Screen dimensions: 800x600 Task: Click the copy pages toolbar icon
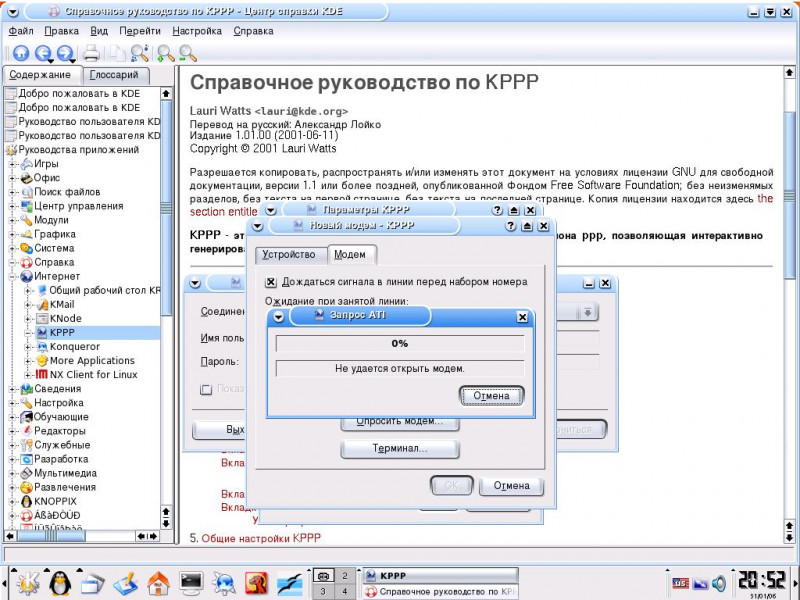pos(118,53)
